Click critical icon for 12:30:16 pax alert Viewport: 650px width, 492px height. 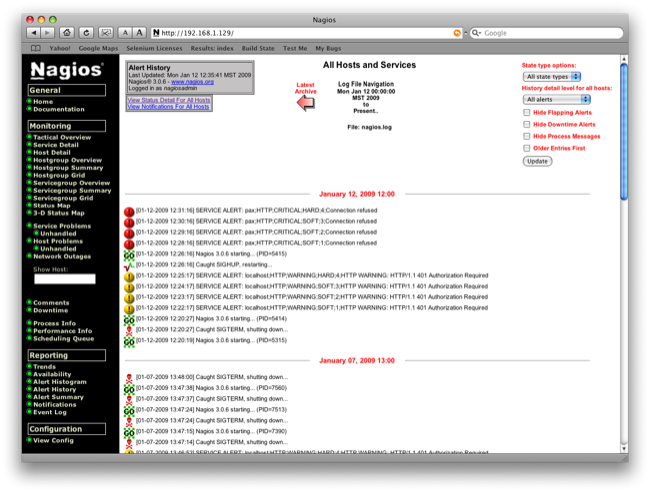129,222
